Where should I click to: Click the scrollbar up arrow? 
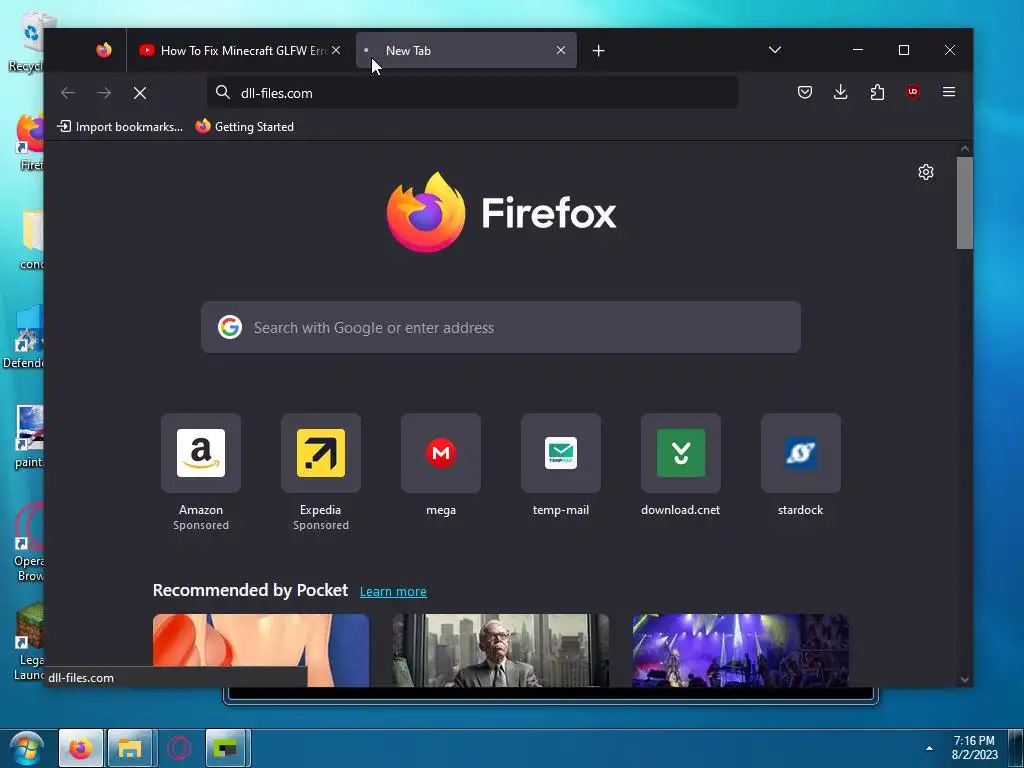[965, 149]
